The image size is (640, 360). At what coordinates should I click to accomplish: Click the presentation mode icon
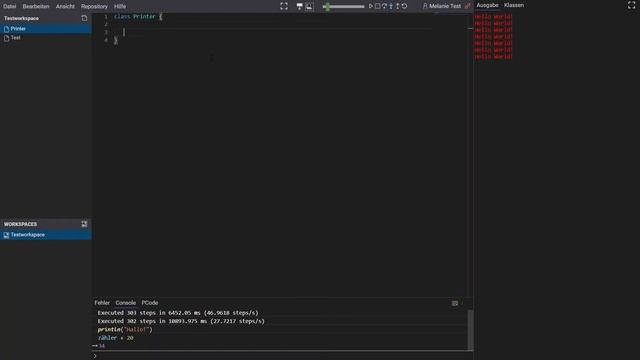tap(300, 6)
